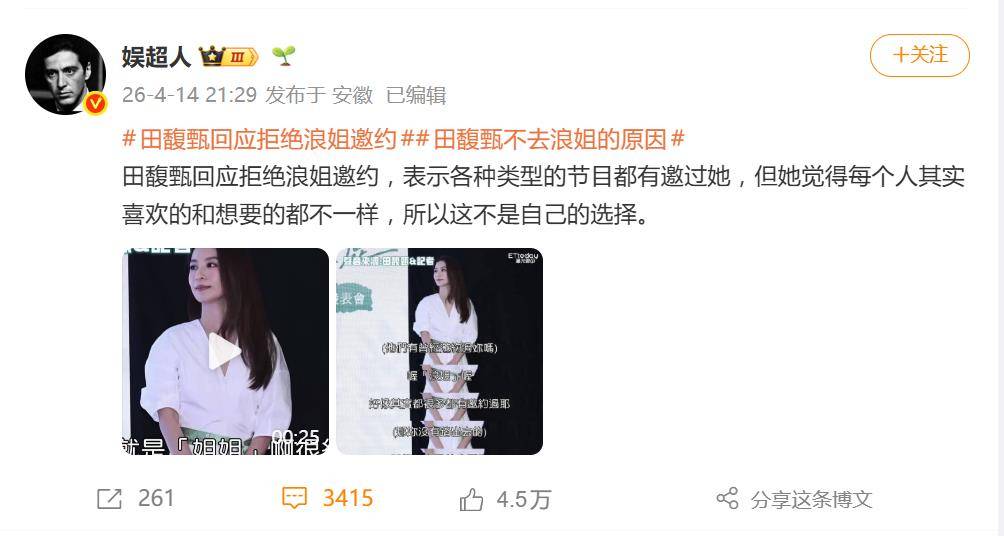1004x536 pixels.
Task: Open the second image with subtitles
Action: pyautogui.click(x=440, y=352)
